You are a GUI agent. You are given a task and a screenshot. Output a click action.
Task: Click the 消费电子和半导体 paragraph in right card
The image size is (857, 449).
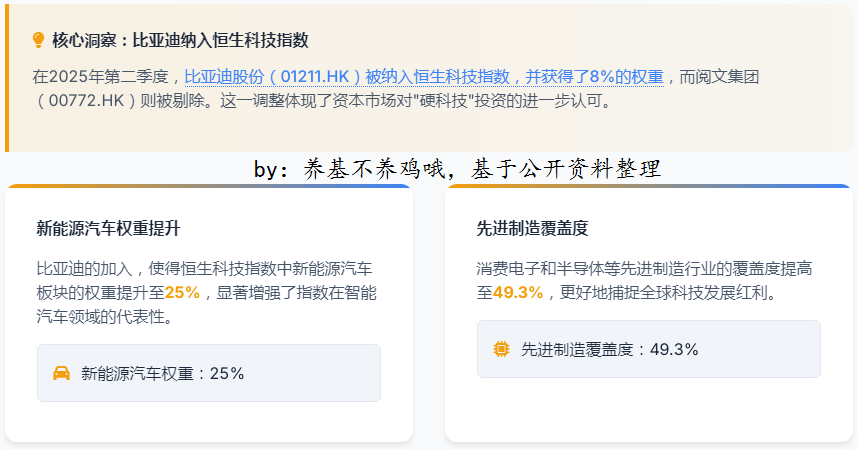[x=644, y=281]
